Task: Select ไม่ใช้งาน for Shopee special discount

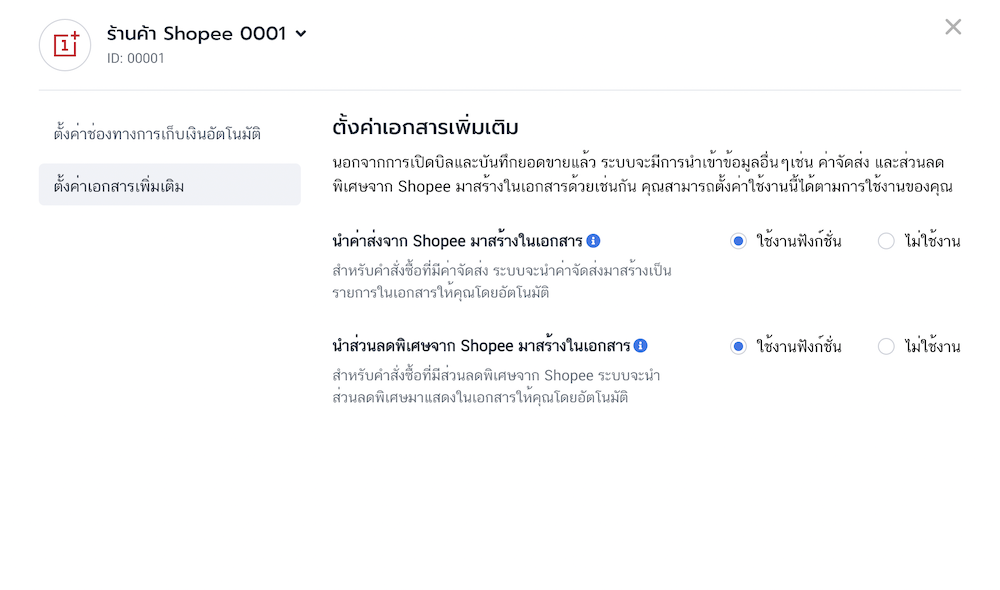Action: tap(886, 347)
